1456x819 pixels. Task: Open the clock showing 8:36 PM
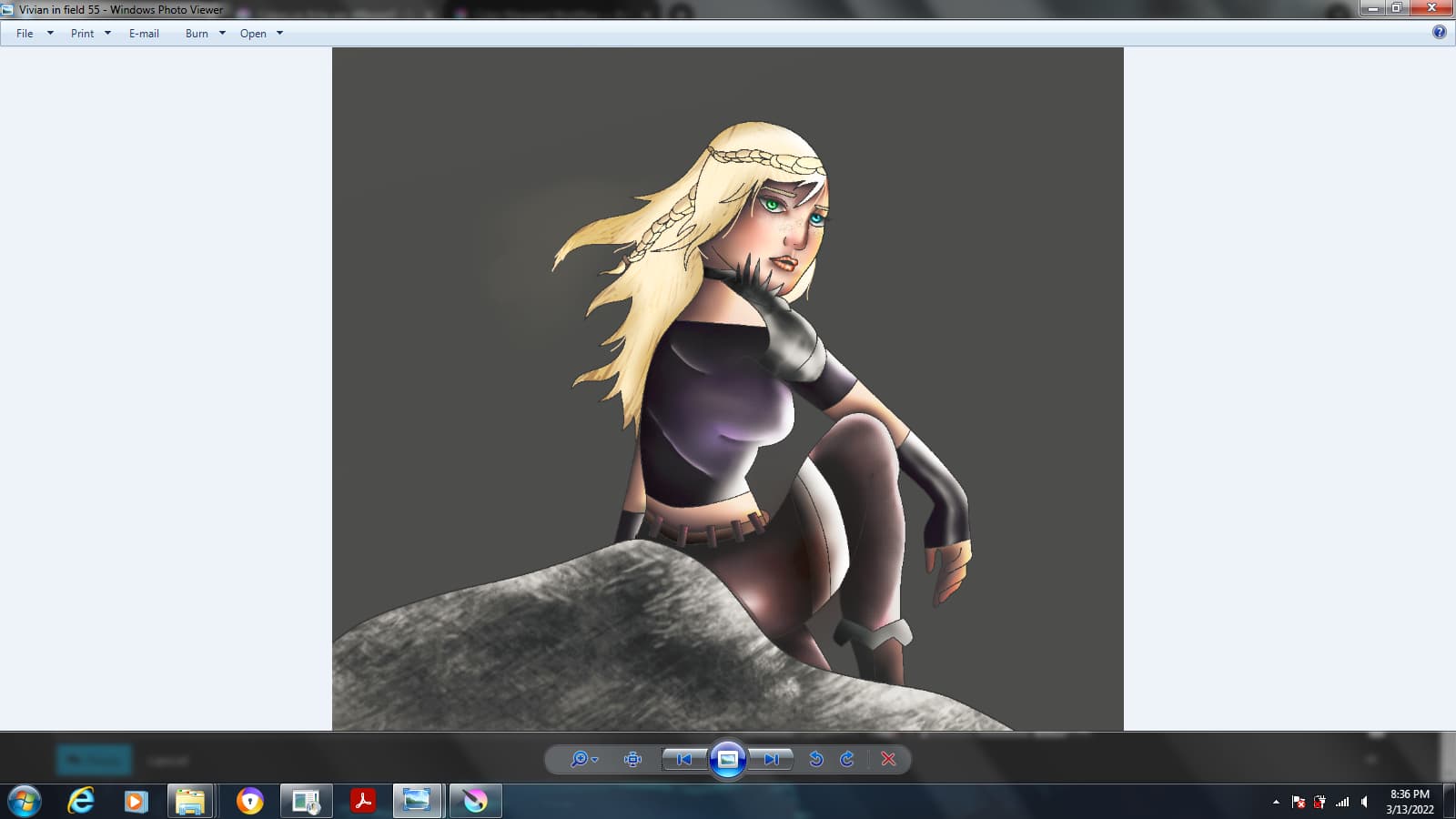point(1410,802)
